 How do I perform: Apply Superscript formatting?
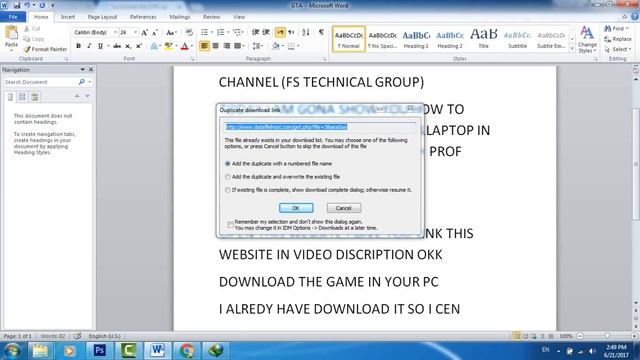139,46
